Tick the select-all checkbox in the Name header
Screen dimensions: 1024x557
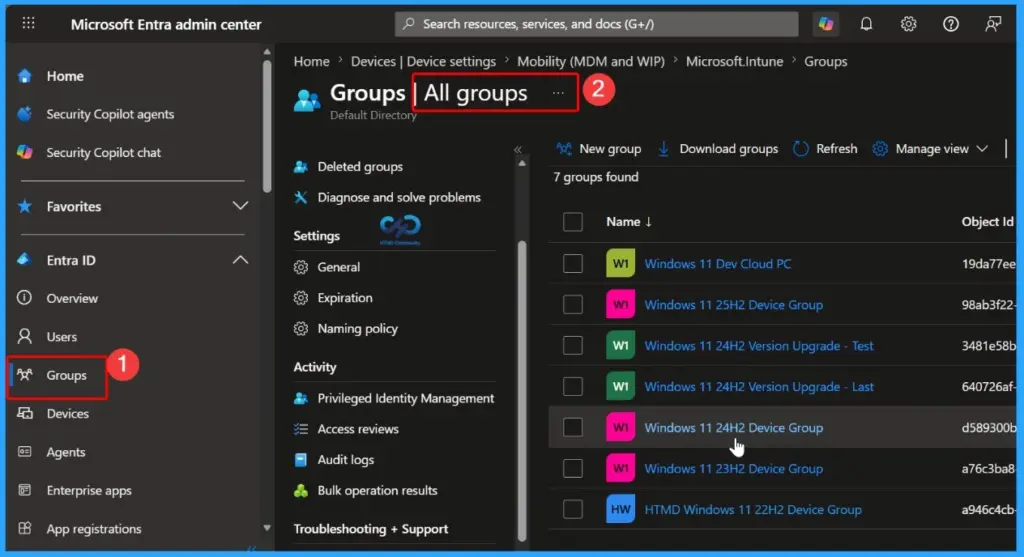(573, 222)
